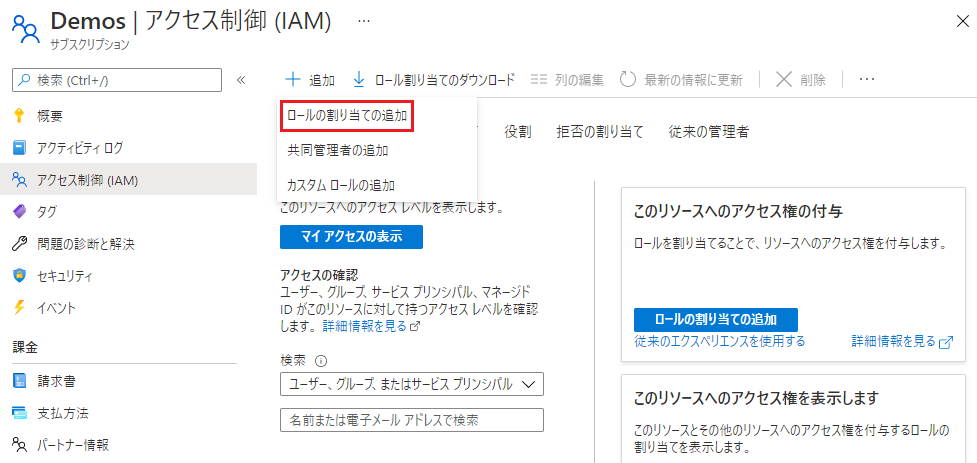This screenshot has height=463, width=977.
Task: Open イベント lightning bolt icon
Action: (x=19, y=307)
